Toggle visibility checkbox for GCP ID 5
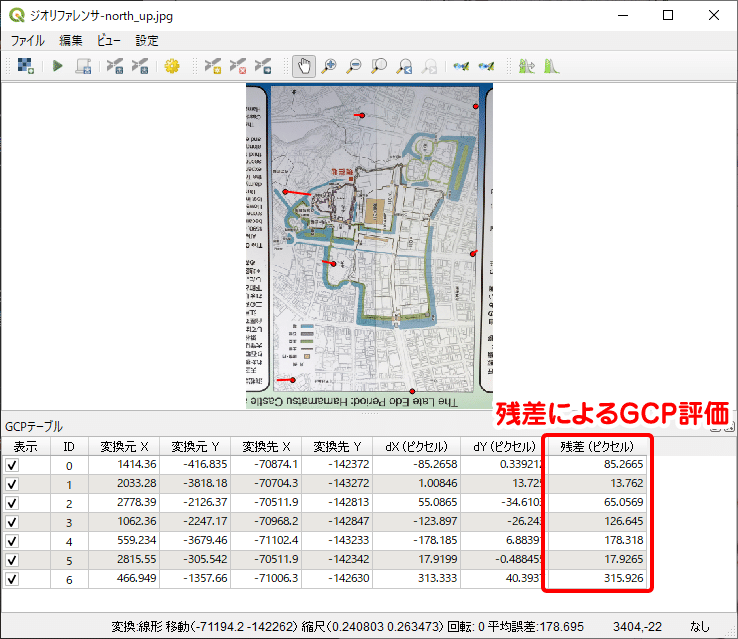Screen dimensions: 738x639 [x=12, y=560]
